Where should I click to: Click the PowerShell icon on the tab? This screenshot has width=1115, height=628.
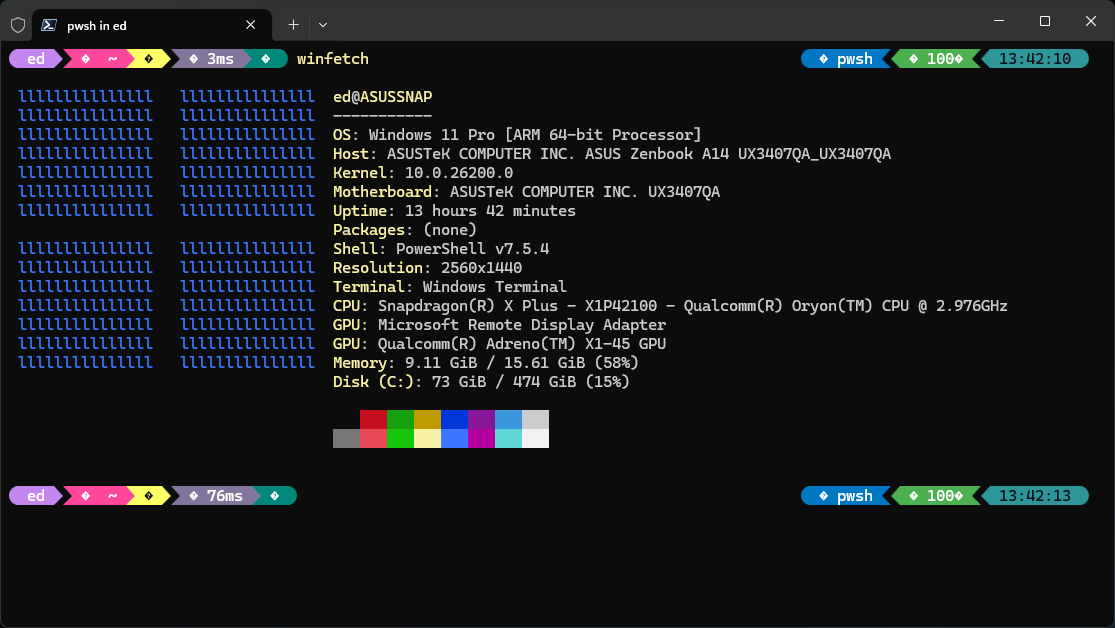click(x=48, y=25)
